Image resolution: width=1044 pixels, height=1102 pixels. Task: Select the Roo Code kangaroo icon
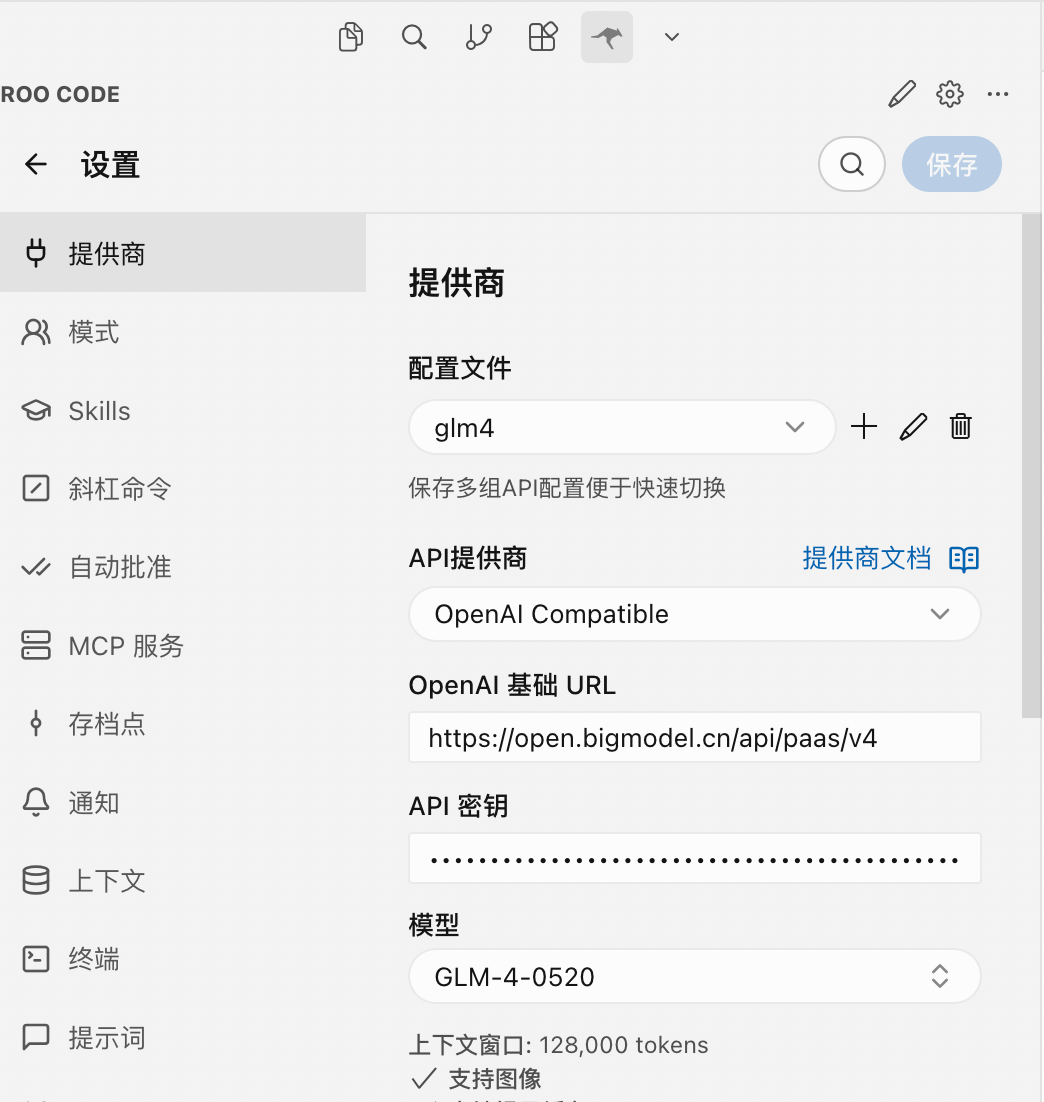607,37
